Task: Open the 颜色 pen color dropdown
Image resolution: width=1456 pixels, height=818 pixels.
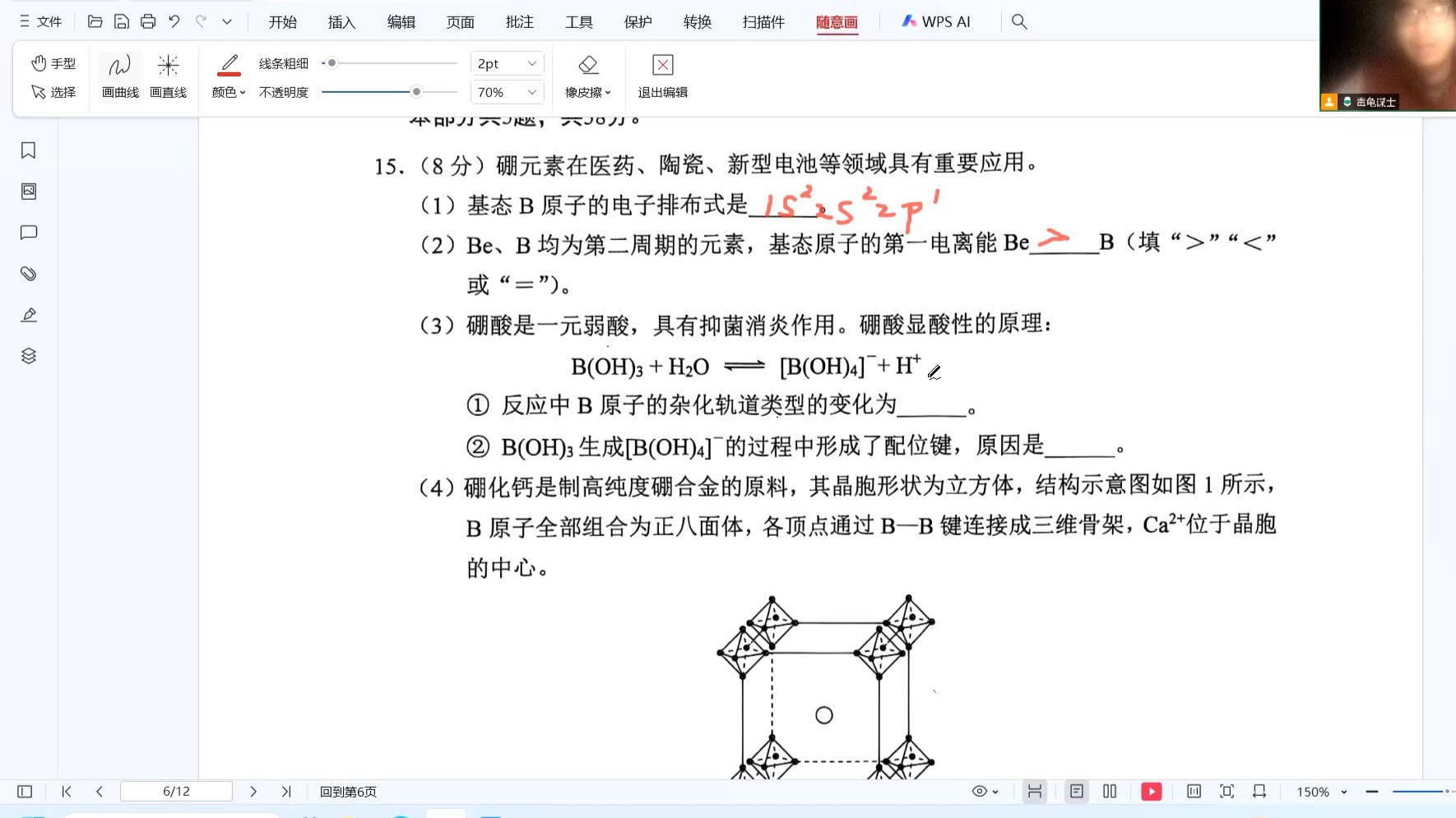Action: pos(229,76)
